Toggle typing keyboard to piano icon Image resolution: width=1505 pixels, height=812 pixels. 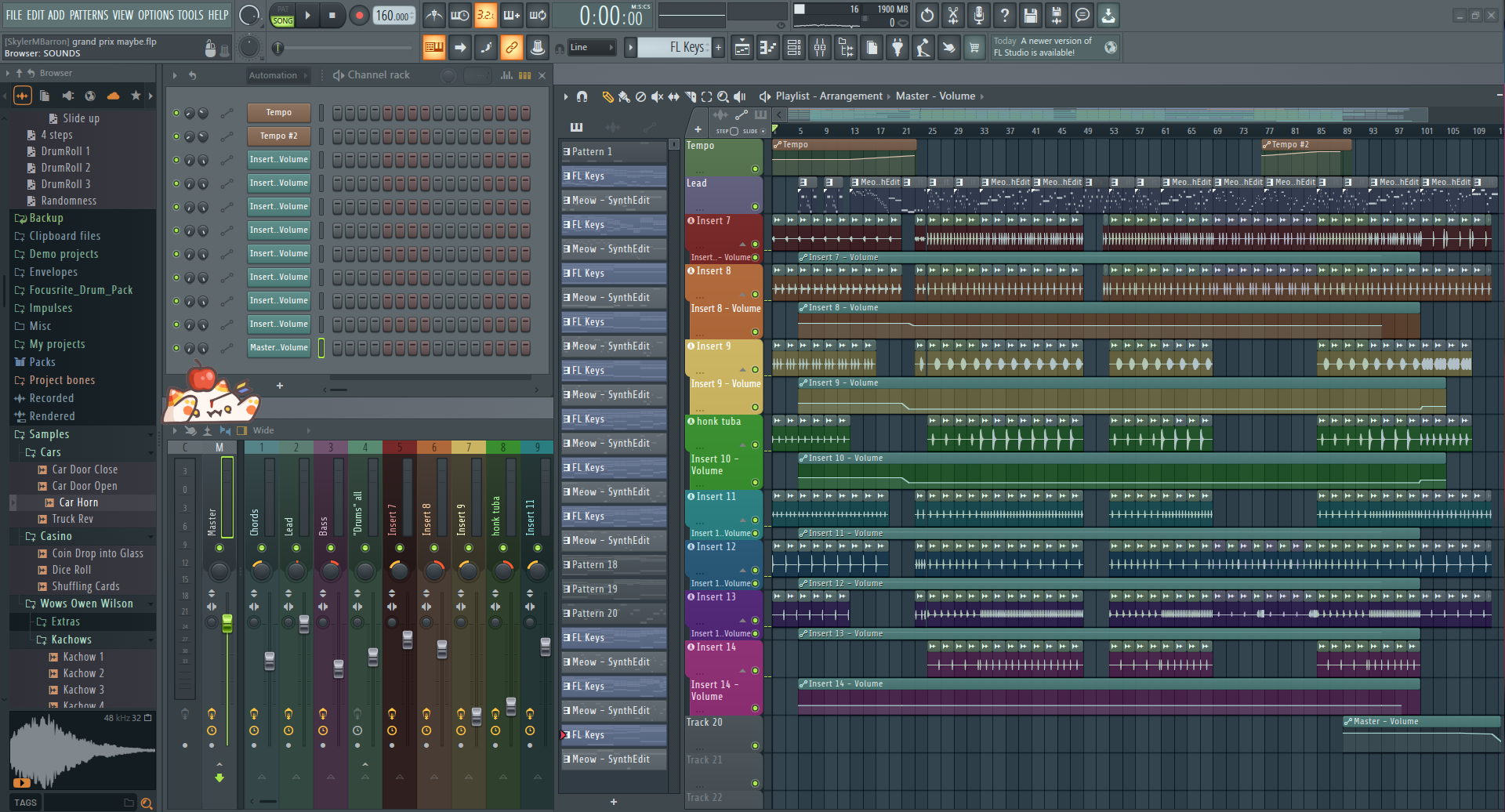click(x=433, y=48)
